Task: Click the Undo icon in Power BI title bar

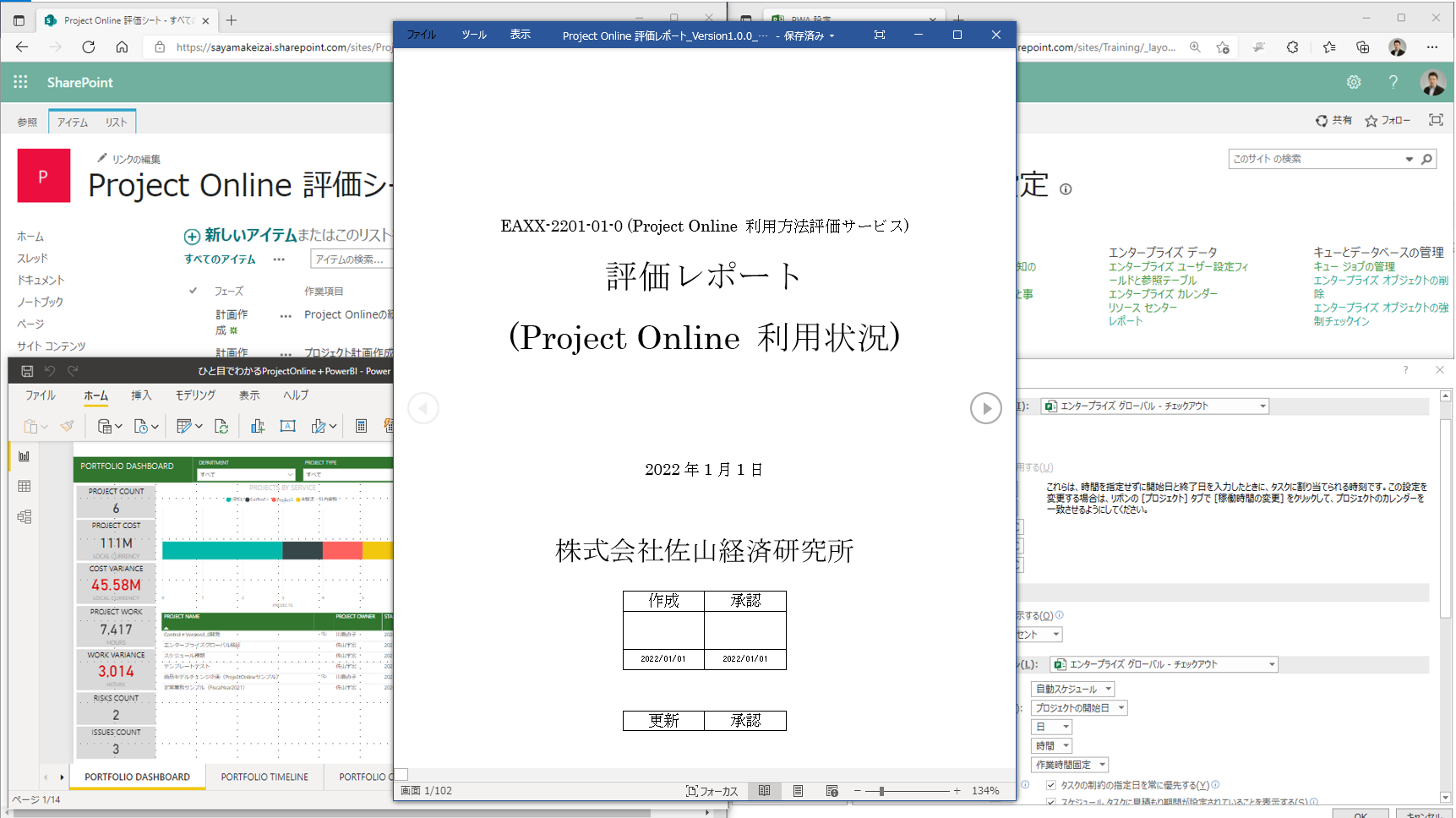Action: point(50,370)
